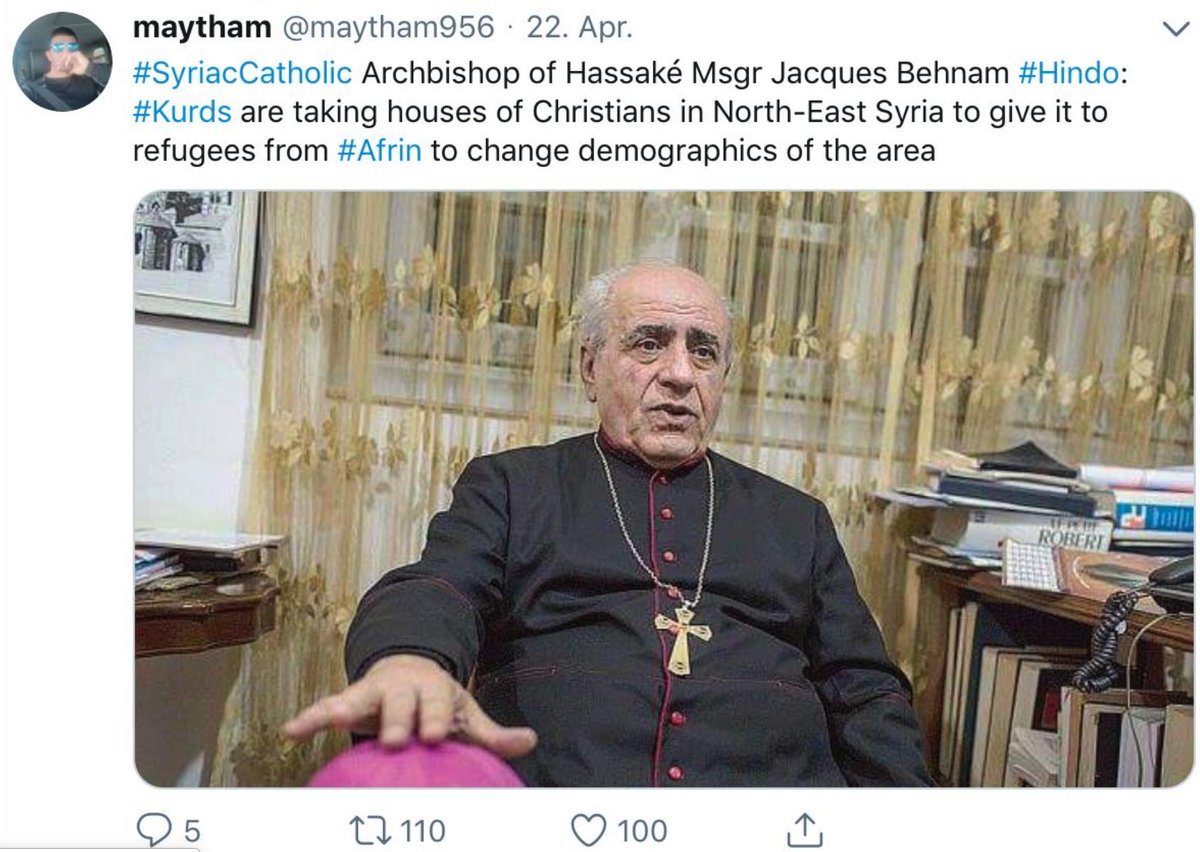This screenshot has width=1200, height=852.
Task: Click the reply speech bubble icon
Action: (154, 830)
